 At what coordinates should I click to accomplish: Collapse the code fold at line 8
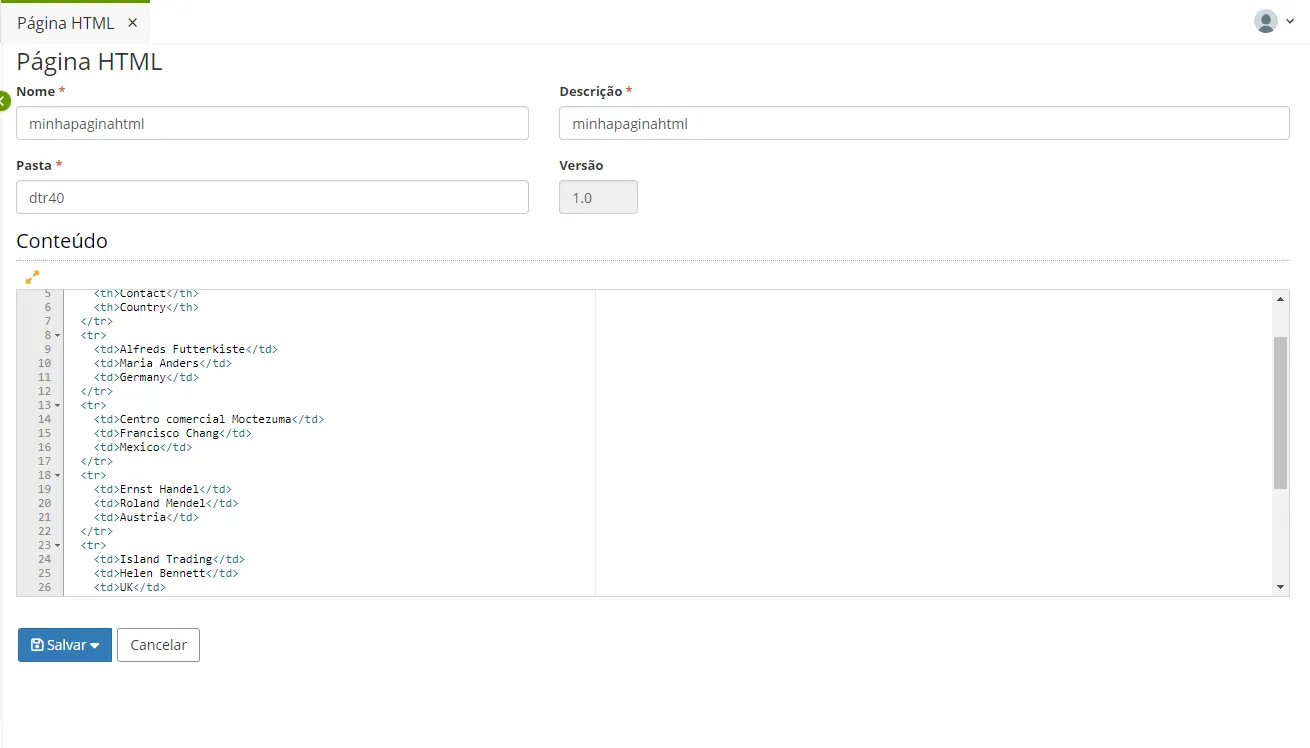[57, 335]
